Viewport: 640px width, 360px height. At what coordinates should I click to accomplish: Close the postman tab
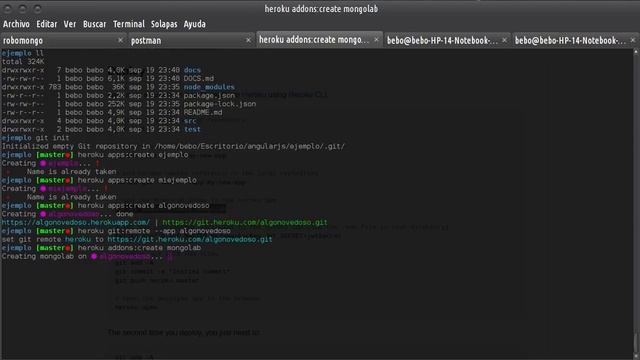248,40
